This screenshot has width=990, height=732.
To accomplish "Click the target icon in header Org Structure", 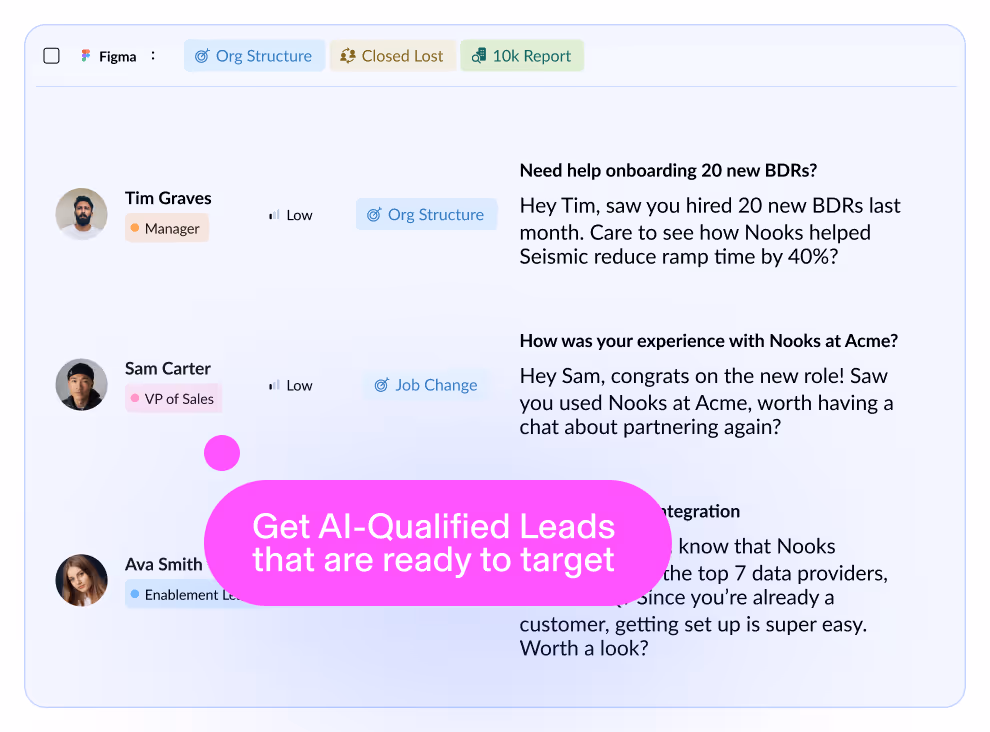I will 202,56.
